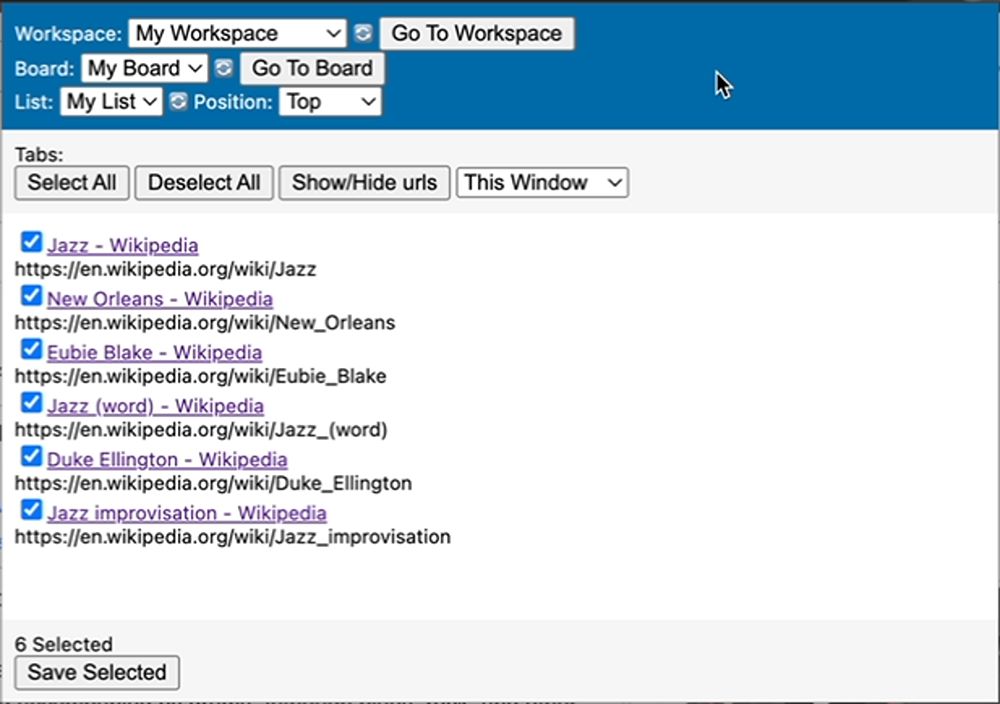1000x704 pixels.
Task: Toggle Show/Hide urls button
Action: [x=364, y=182]
